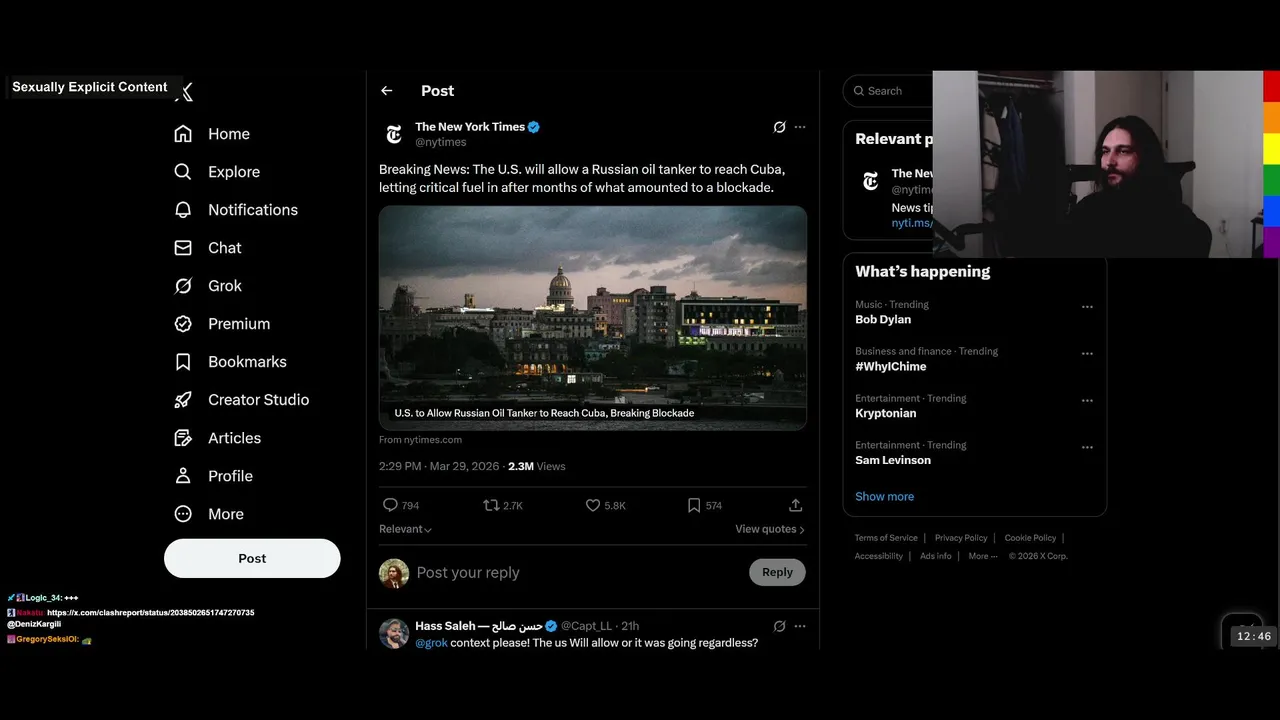Open Cookie Policy footer link

click(1030, 538)
